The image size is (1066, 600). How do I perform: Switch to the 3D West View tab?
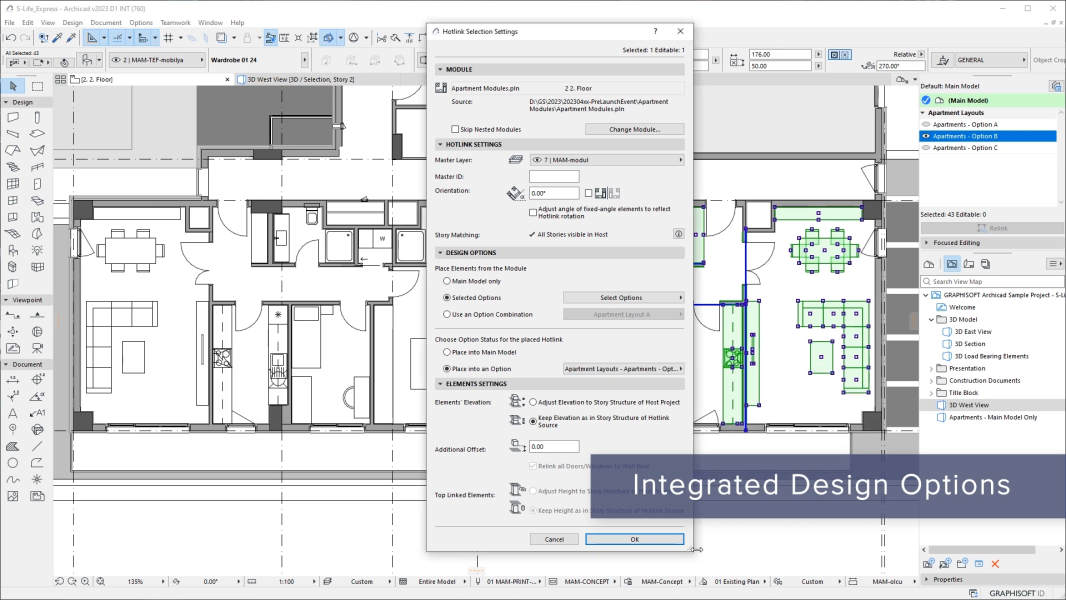[x=300, y=80]
